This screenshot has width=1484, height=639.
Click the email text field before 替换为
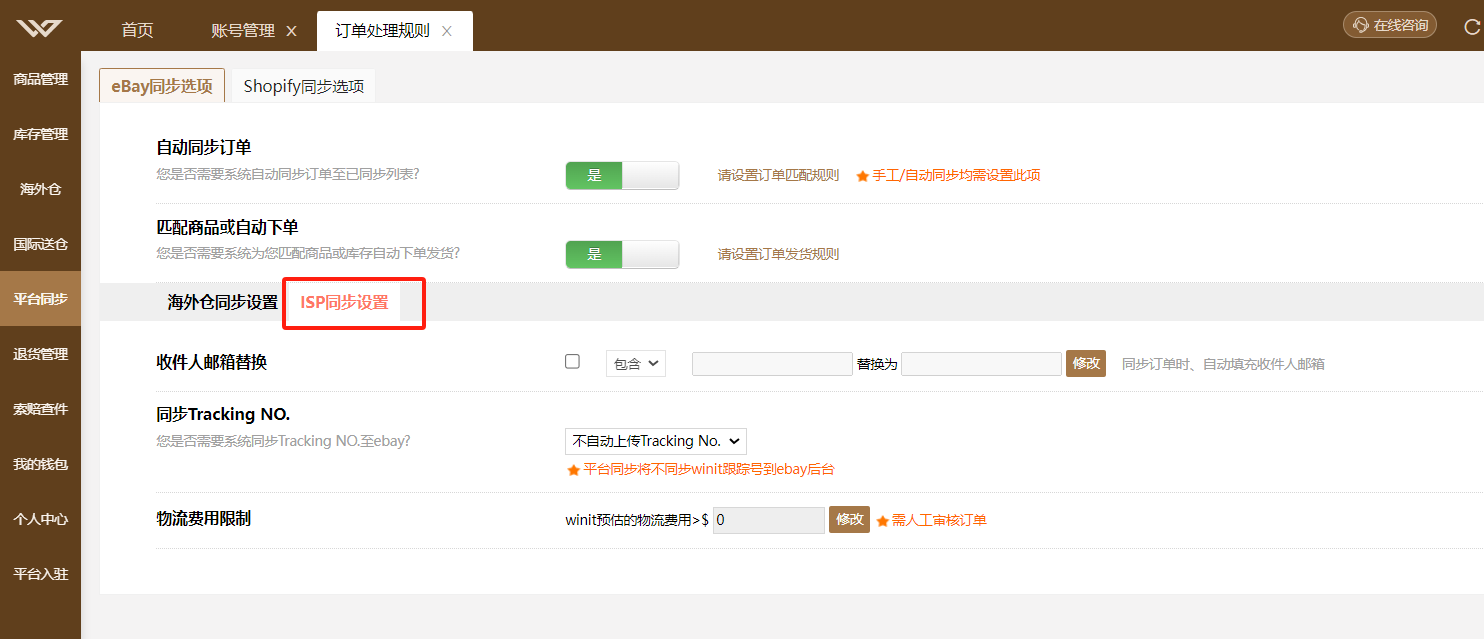772,363
